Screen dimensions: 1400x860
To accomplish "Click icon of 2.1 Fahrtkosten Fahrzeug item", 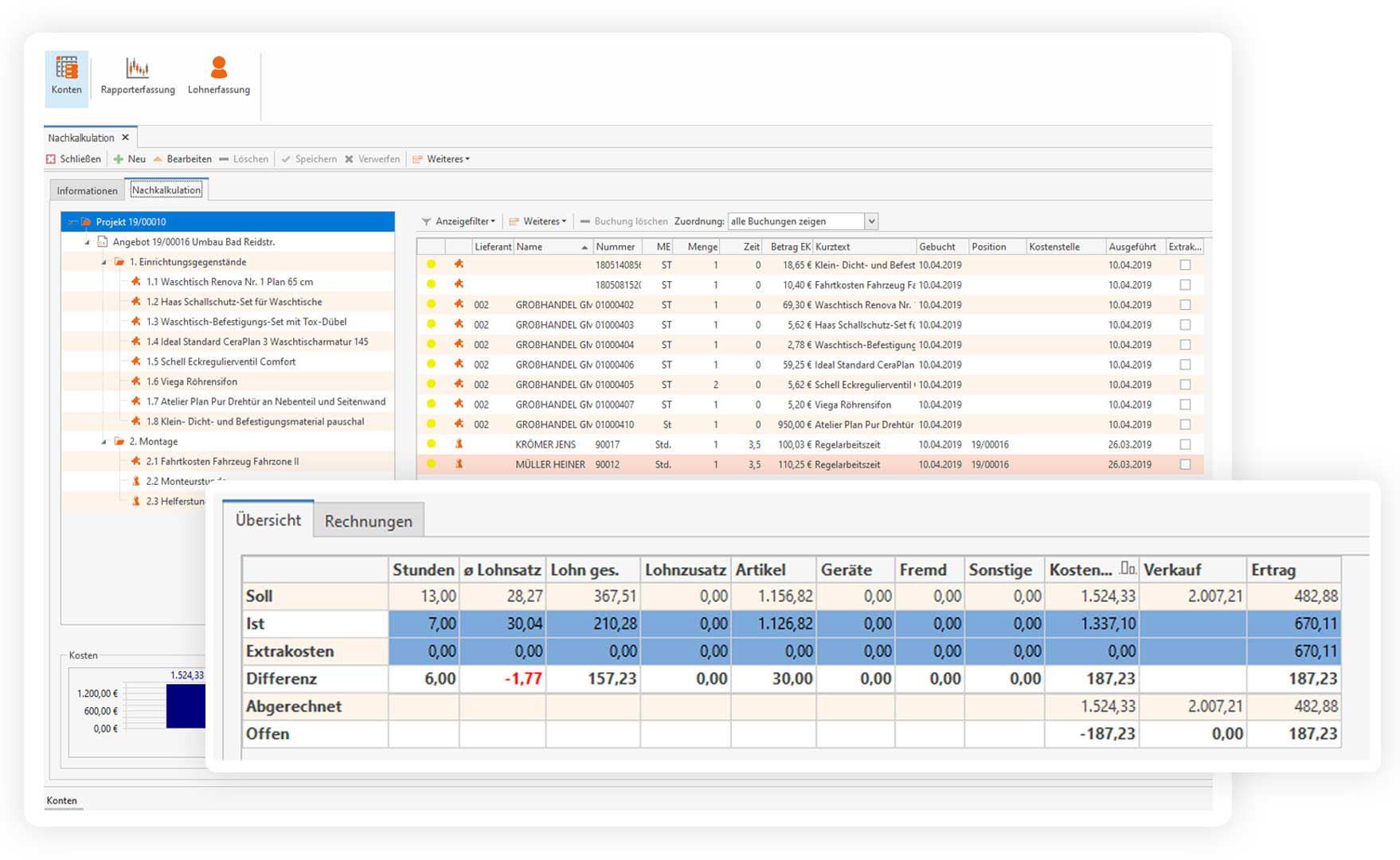I will 136,461.
